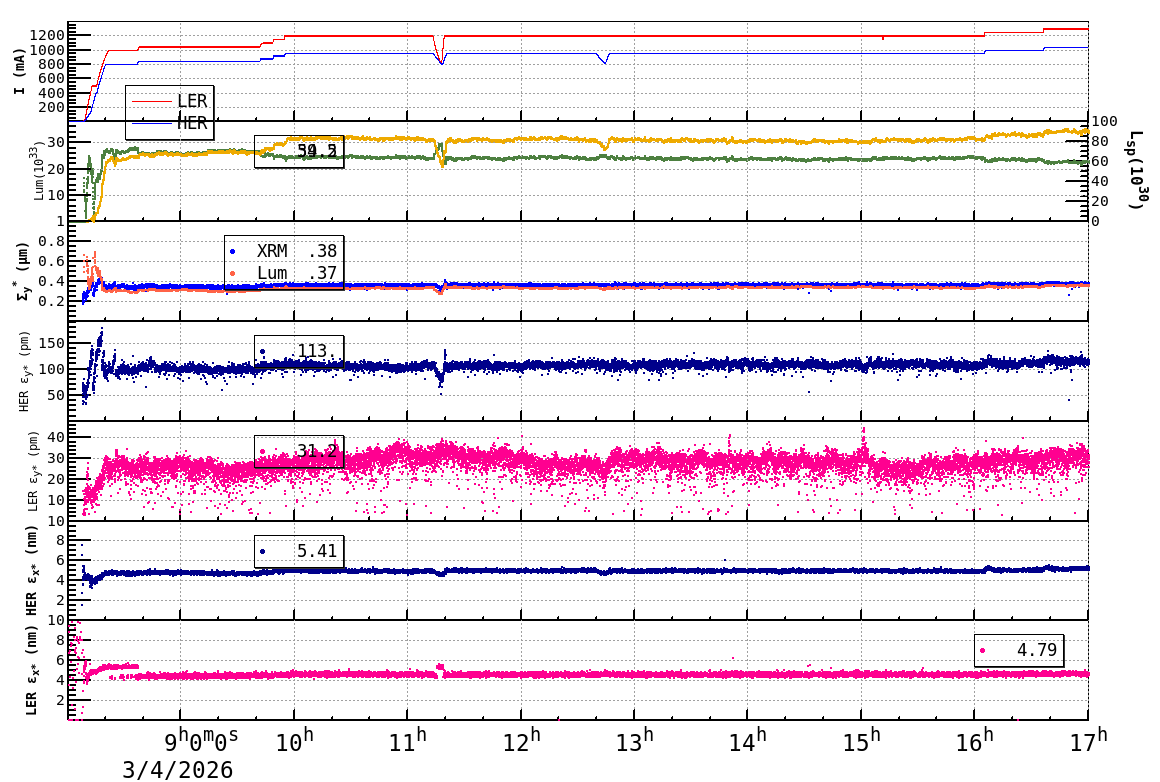Click the 113 value legend box
Image resolution: width=1160 pixels, height=782 pixels.
pos(299,351)
